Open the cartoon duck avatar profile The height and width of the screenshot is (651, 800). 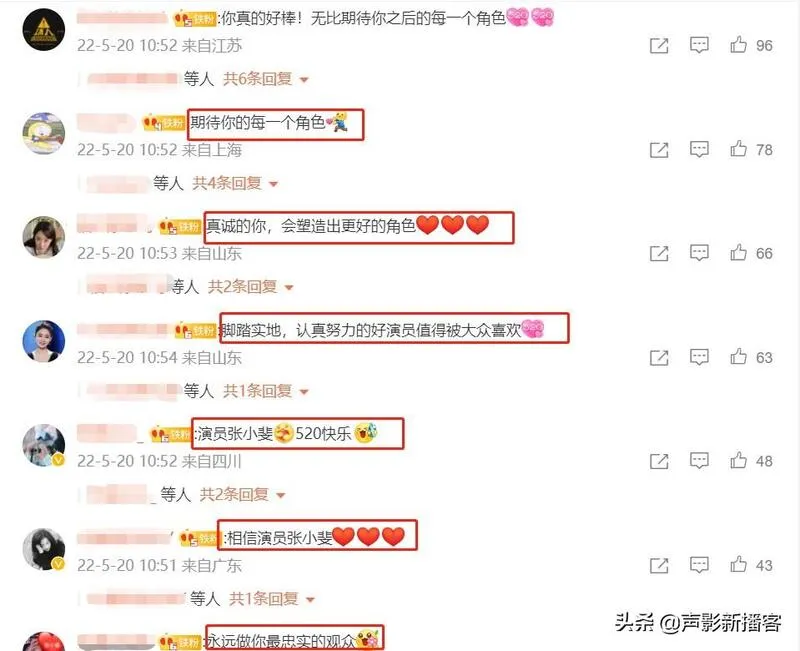(x=44, y=134)
